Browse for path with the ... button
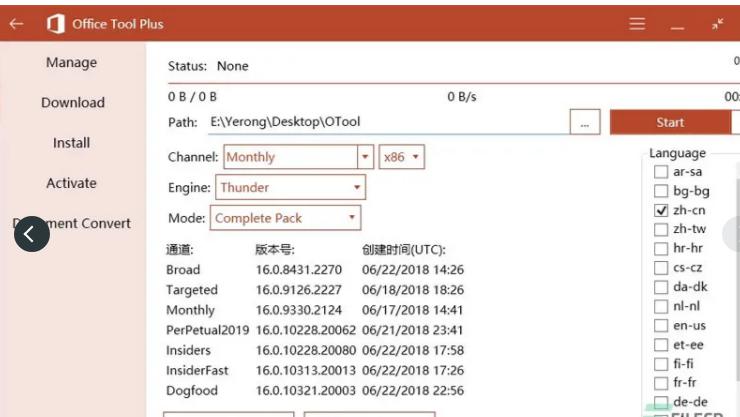This screenshot has height=417, width=740. coord(585,122)
